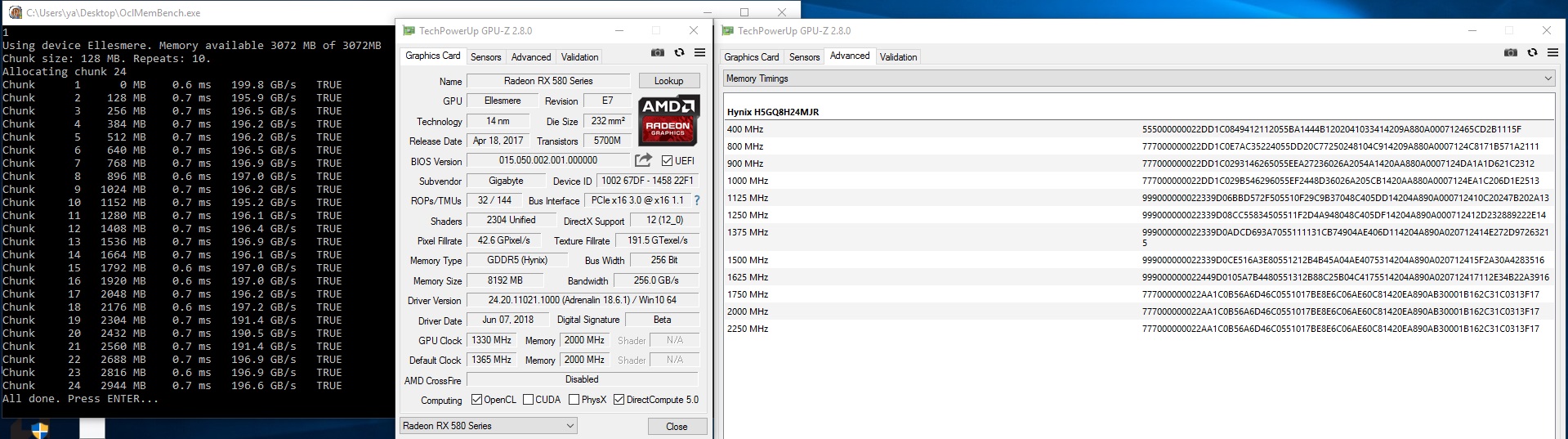Toggle the DirectCompute 5.0 checkbox

pyautogui.click(x=619, y=400)
